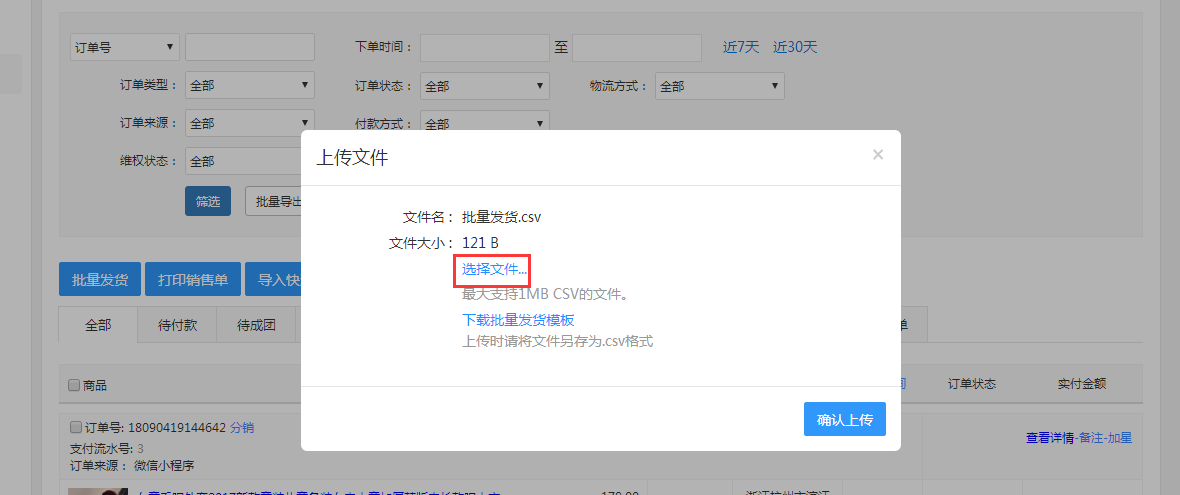Open 查看详情 for the order
Image resolution: width=1180 pixels, height=495 pixels.
pyautogui.click(x=1050, y=437)
